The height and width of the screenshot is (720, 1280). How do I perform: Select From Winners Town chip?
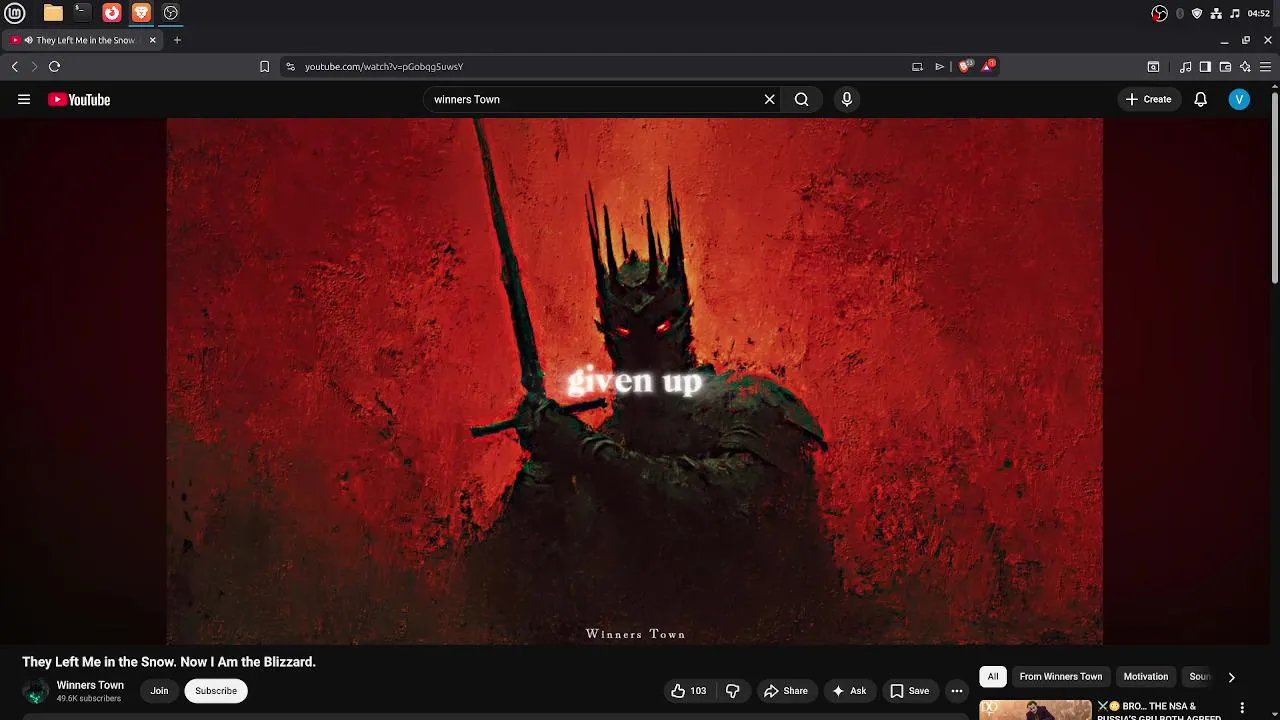(x=1061, y=677)
